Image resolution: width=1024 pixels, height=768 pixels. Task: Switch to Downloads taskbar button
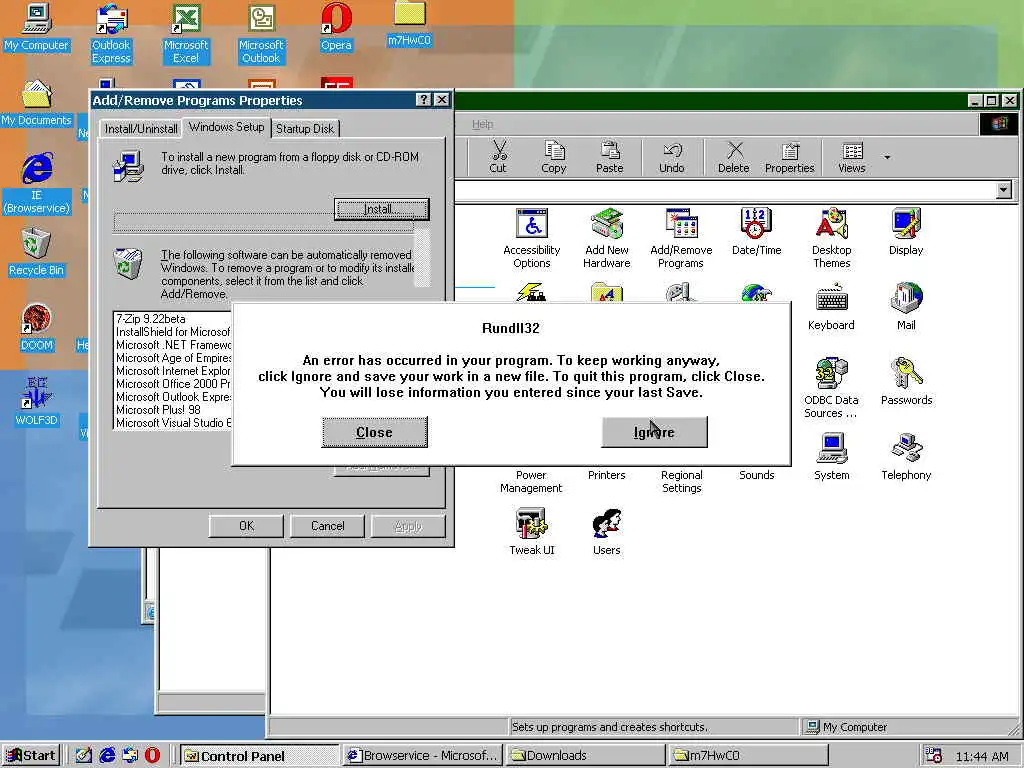pyautogui.click(x=586, y=756)
